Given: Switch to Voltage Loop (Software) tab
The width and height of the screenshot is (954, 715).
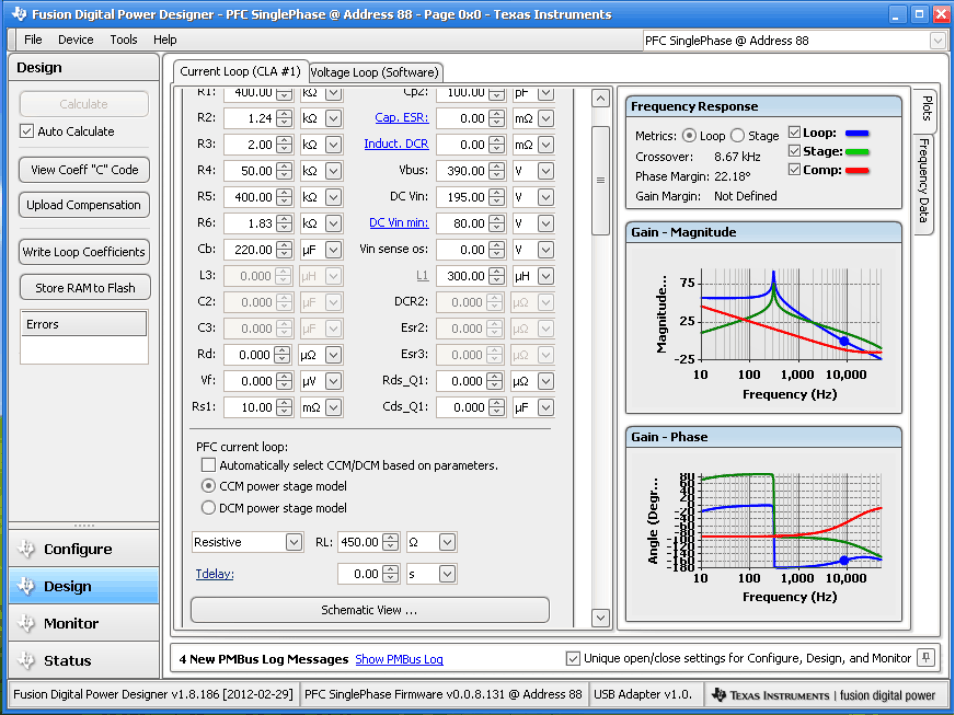Looking at the screenshot, I should [374, 72].
